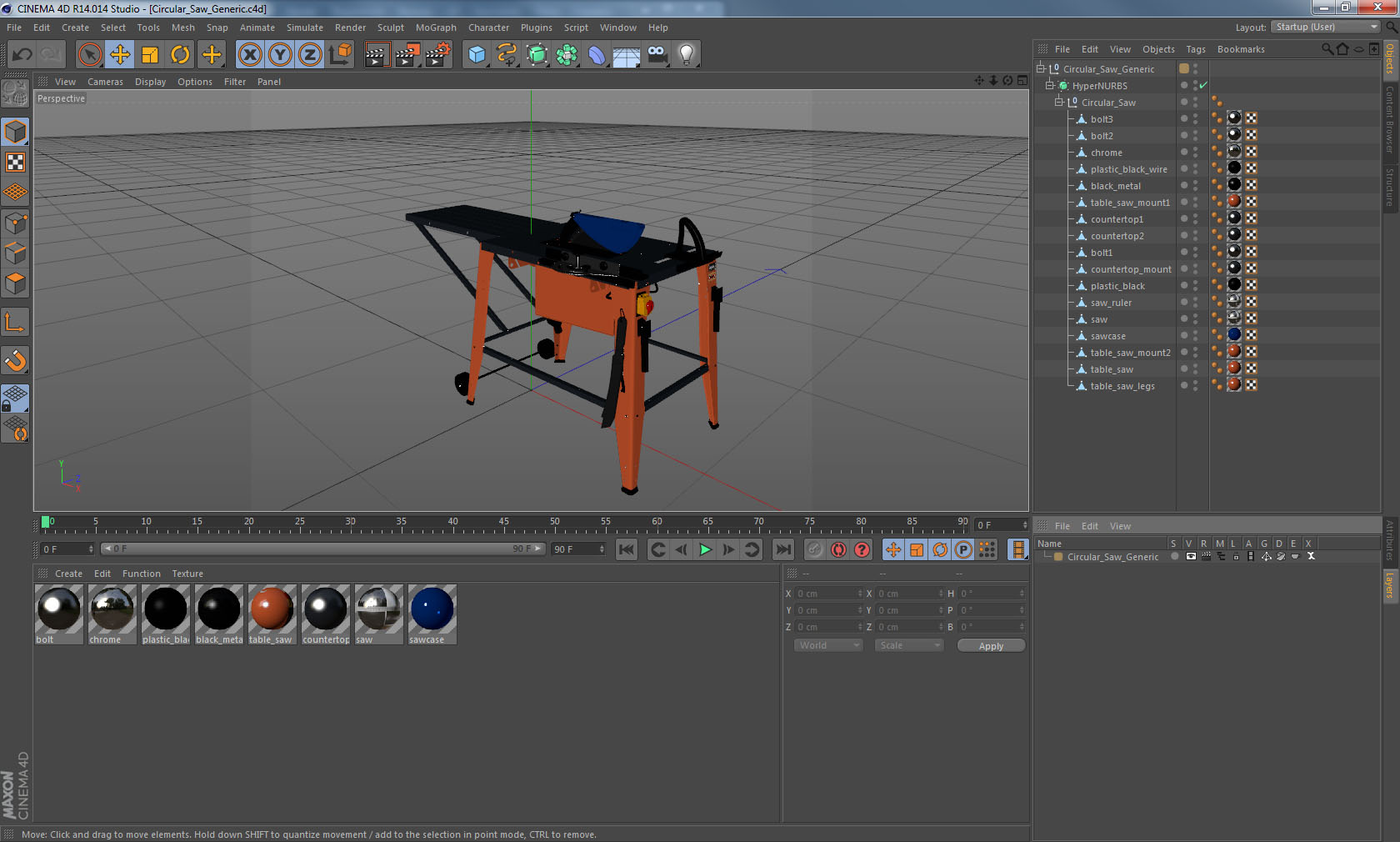Toggle Z axis lock icon
Image resolution: width=1400 pixels, height=842 pixels.
[310, 55]
